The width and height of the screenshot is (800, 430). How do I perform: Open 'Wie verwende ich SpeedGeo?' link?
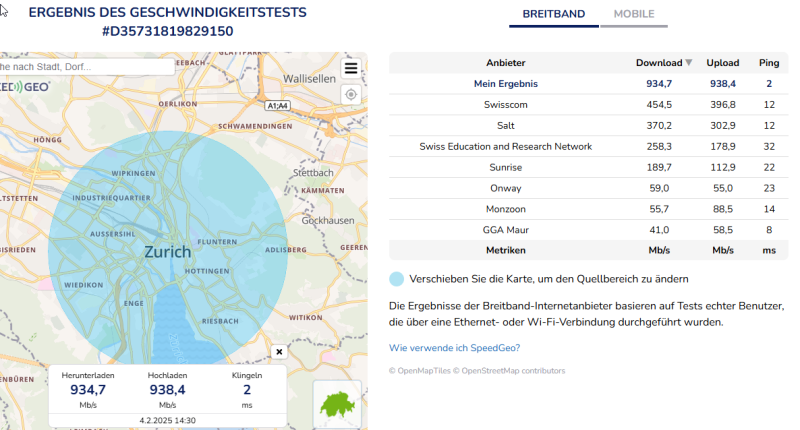[454, 348]
